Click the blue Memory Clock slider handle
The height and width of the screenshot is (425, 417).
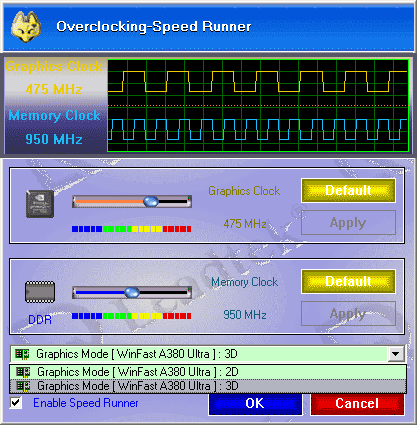point(132,292)
